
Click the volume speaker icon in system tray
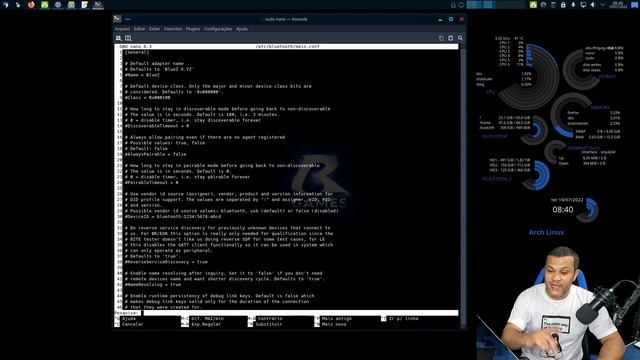(x=593, y=5)
